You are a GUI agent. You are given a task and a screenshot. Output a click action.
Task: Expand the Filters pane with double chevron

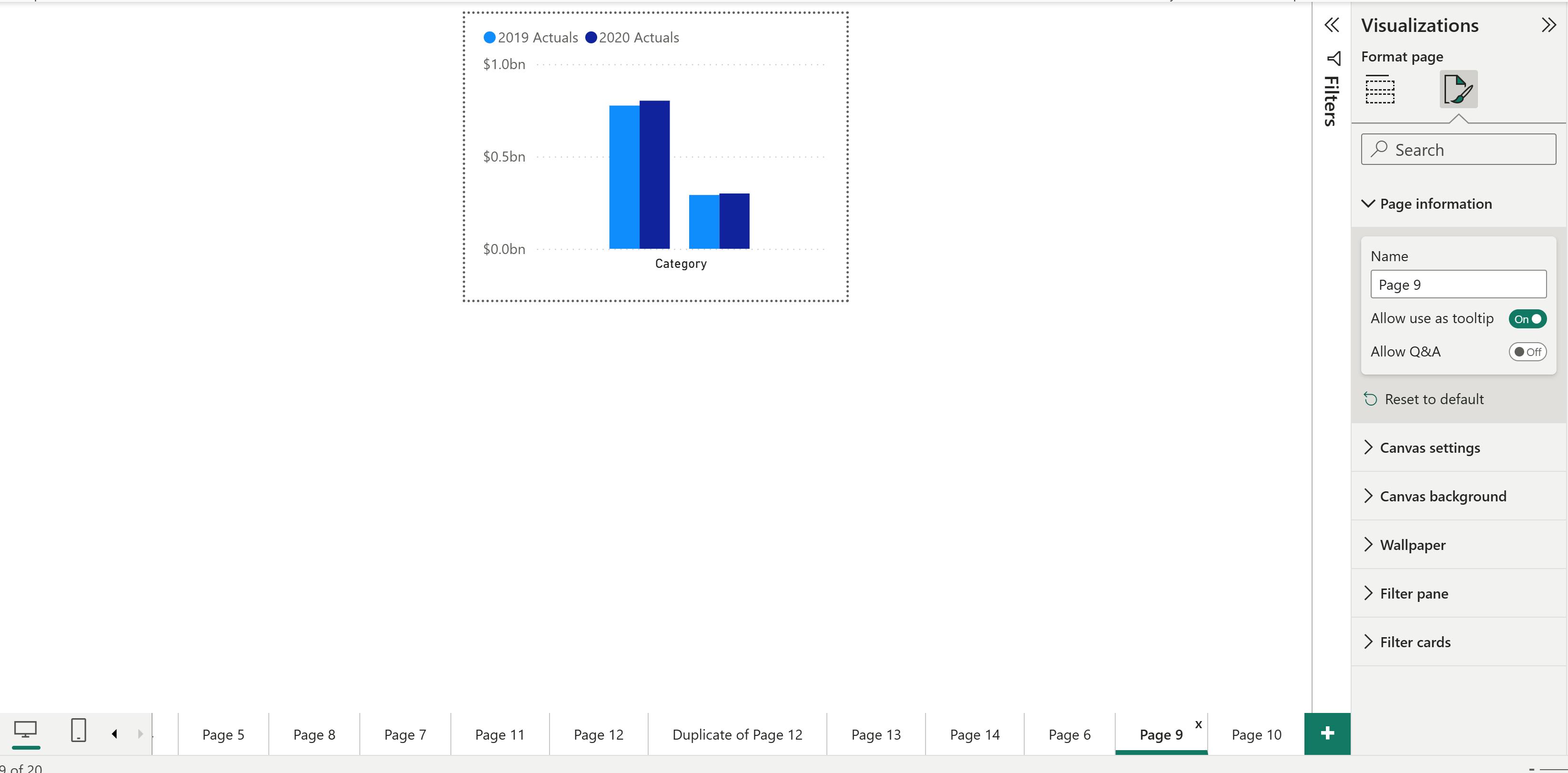1331,25
